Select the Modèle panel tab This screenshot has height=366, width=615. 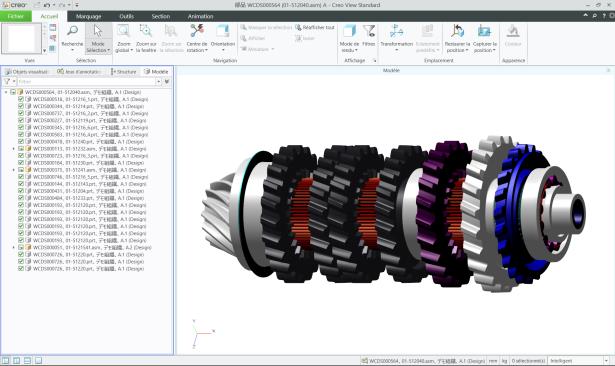[156, 71]
